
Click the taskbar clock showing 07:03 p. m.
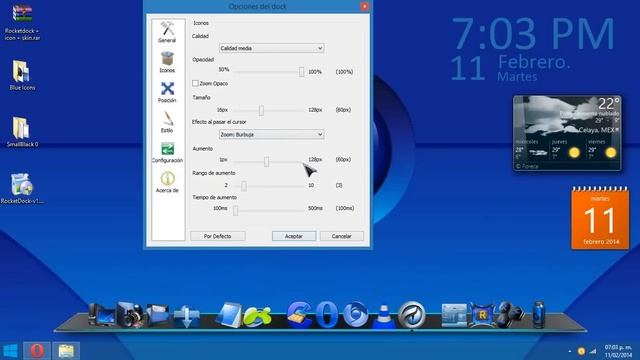pyautogui.click(x=618, y=351)
